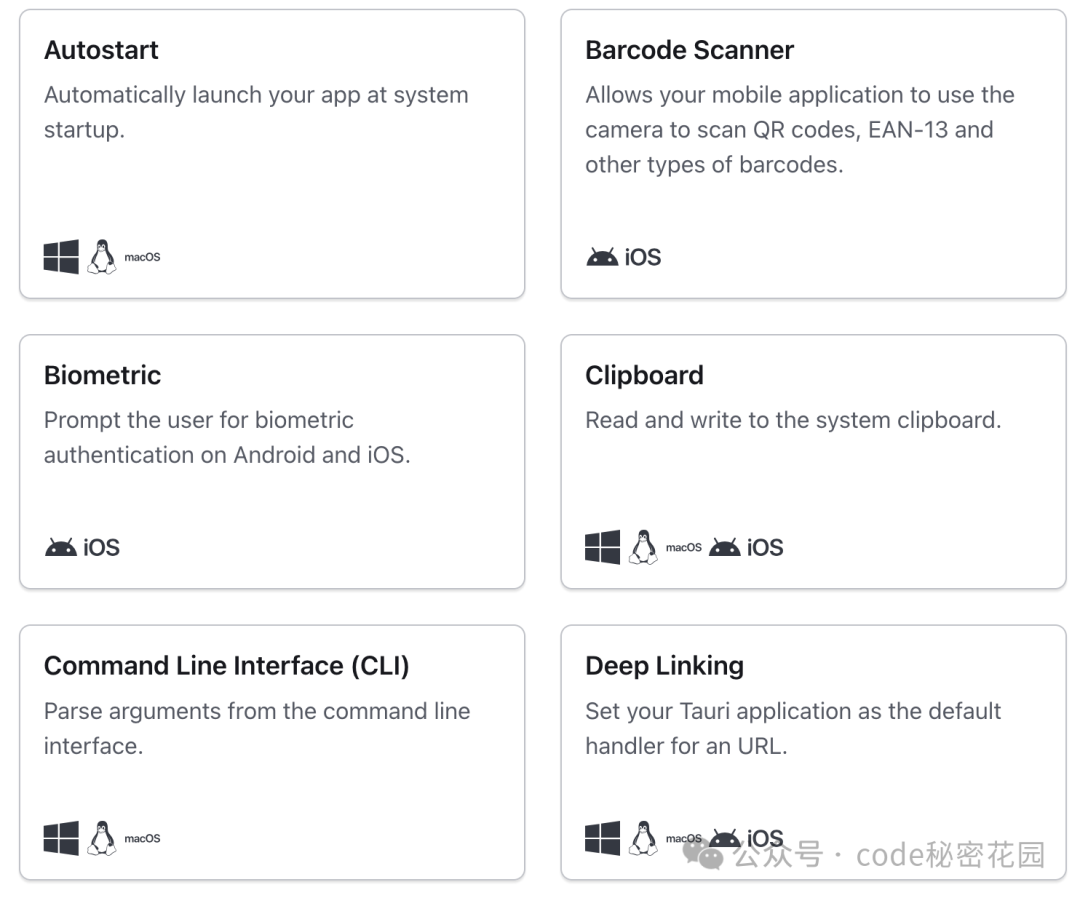Select the Biometric plugin heading
Viewport: 1080px width, 898px height.
tap(102, 375)
